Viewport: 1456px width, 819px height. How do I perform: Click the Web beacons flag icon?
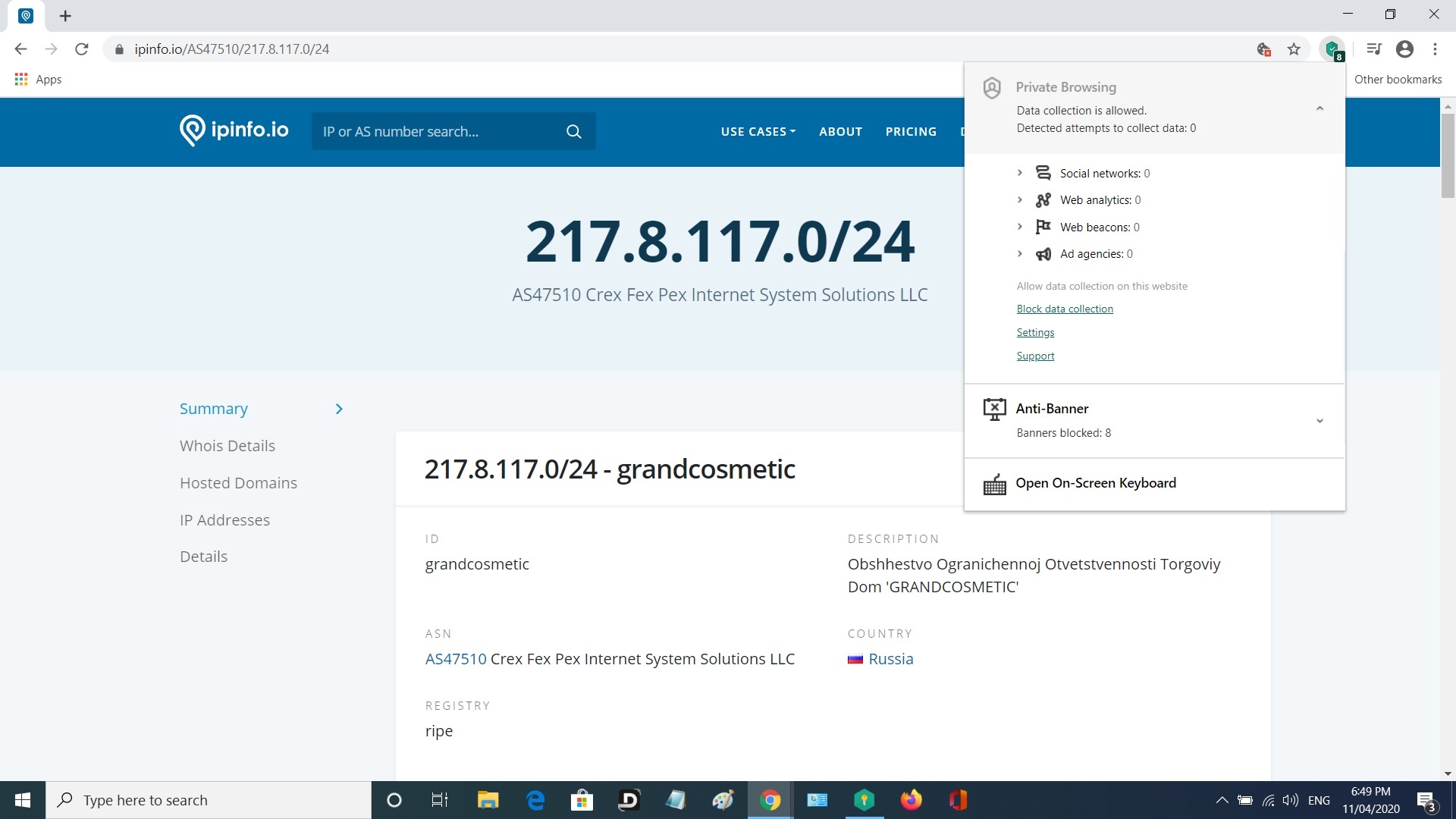point(1043,227)
